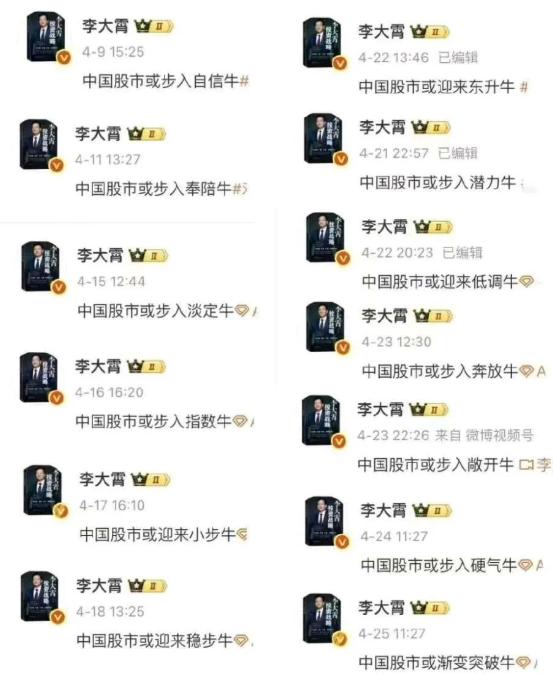Screen dimensions: 553x674
Task: Click 已编辑 label on the 4-22 20:23 post
Action: coord(462,253)
